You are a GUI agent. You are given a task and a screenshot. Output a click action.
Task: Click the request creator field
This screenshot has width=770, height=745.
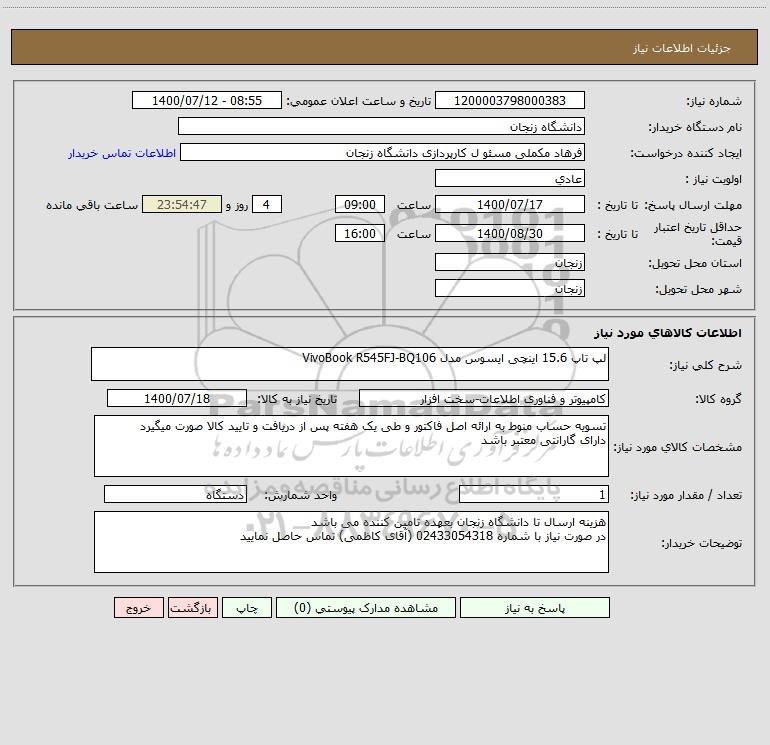[x=383, y=152]
